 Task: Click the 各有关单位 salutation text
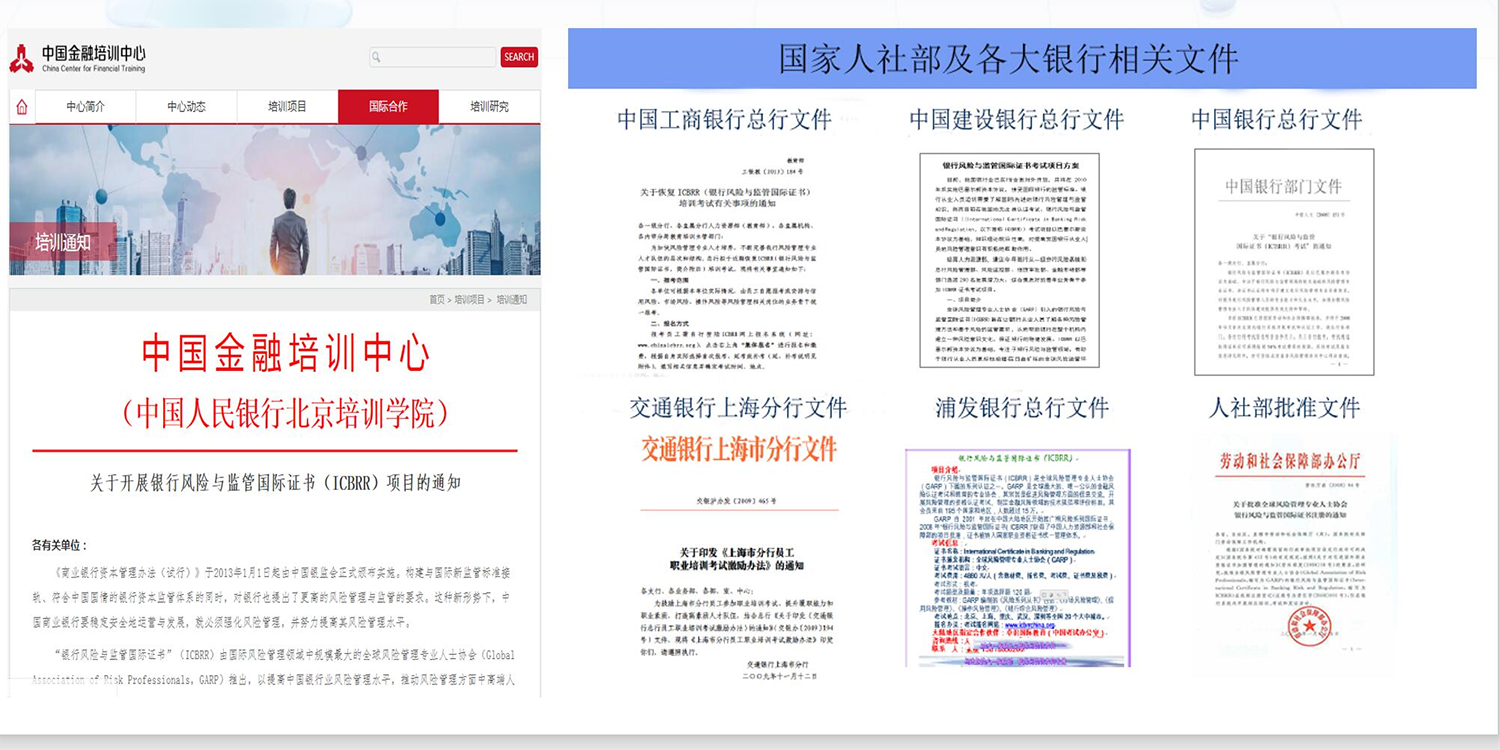(x=59, y=545)
